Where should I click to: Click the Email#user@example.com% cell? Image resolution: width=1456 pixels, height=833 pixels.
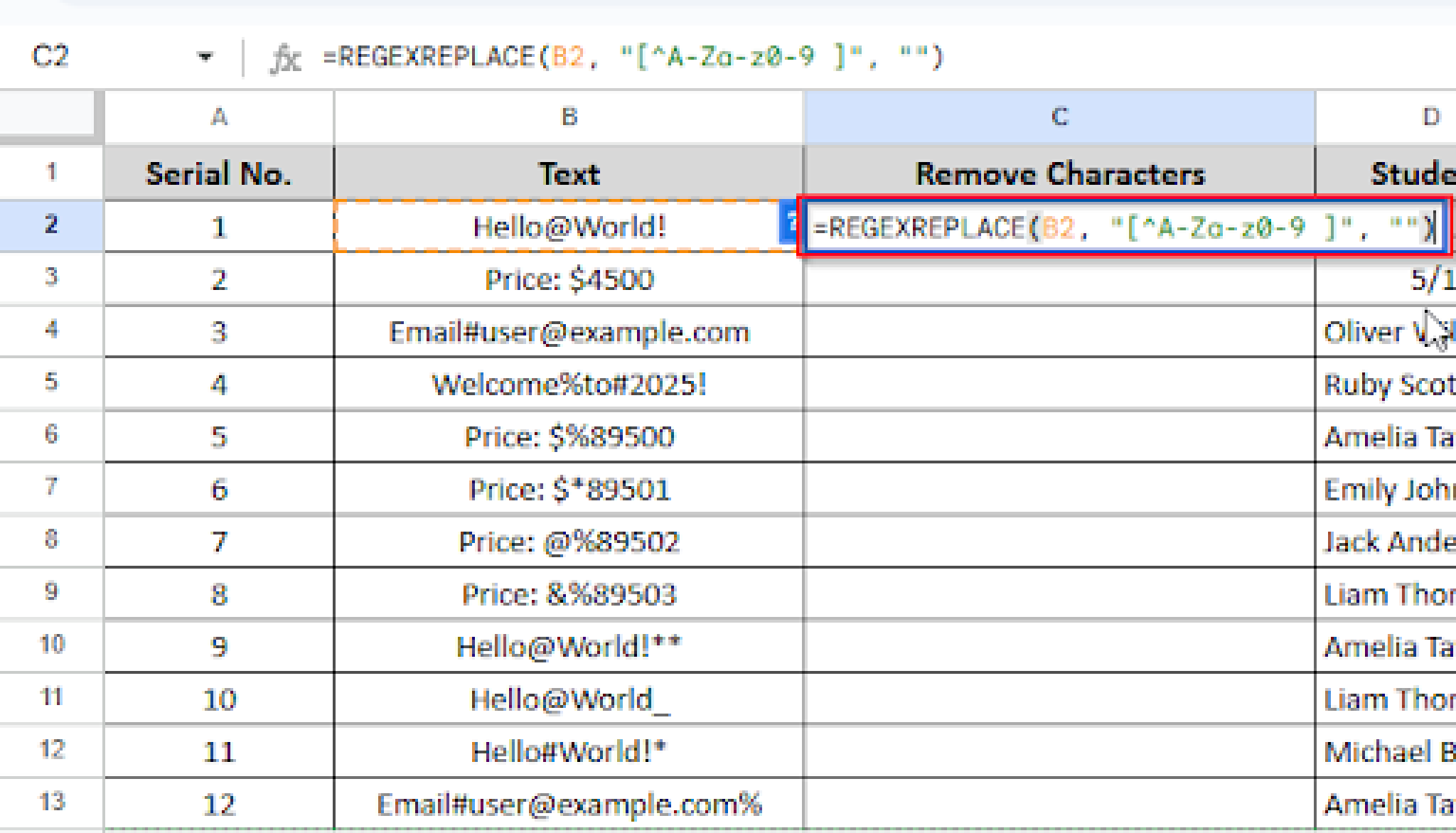(x=569, y=804)
